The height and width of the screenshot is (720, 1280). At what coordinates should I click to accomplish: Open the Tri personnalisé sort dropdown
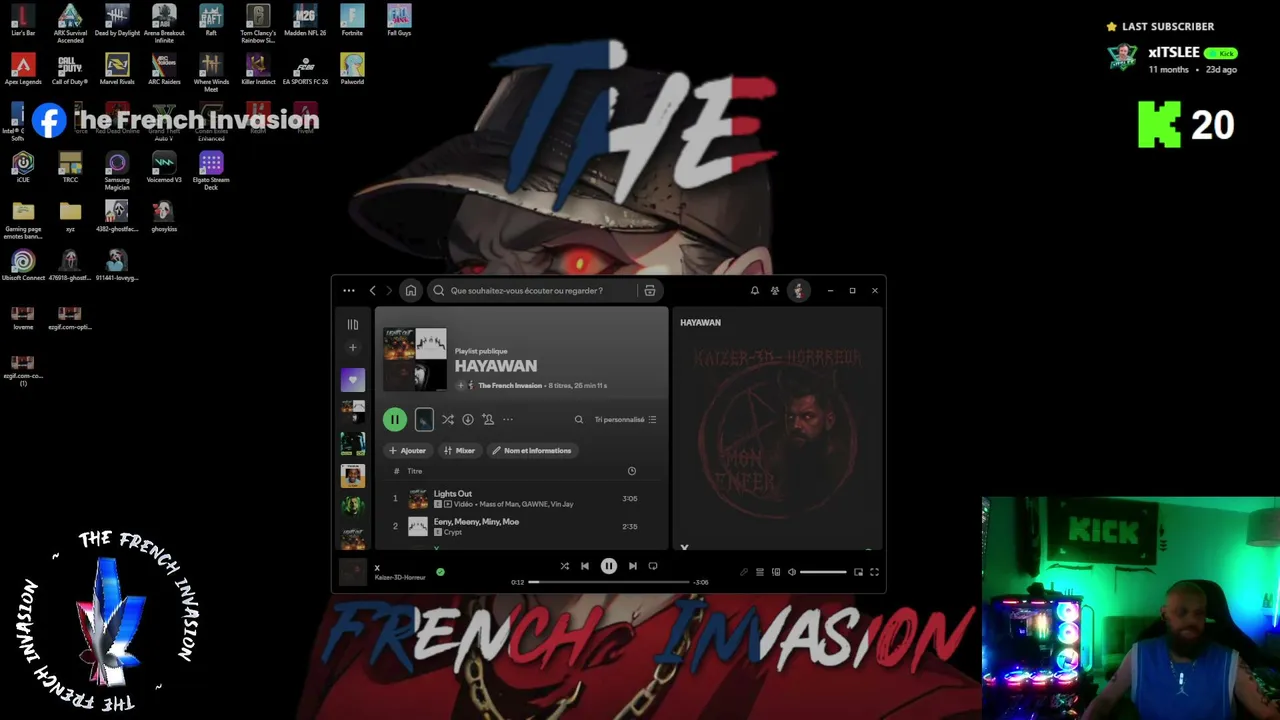625,420
